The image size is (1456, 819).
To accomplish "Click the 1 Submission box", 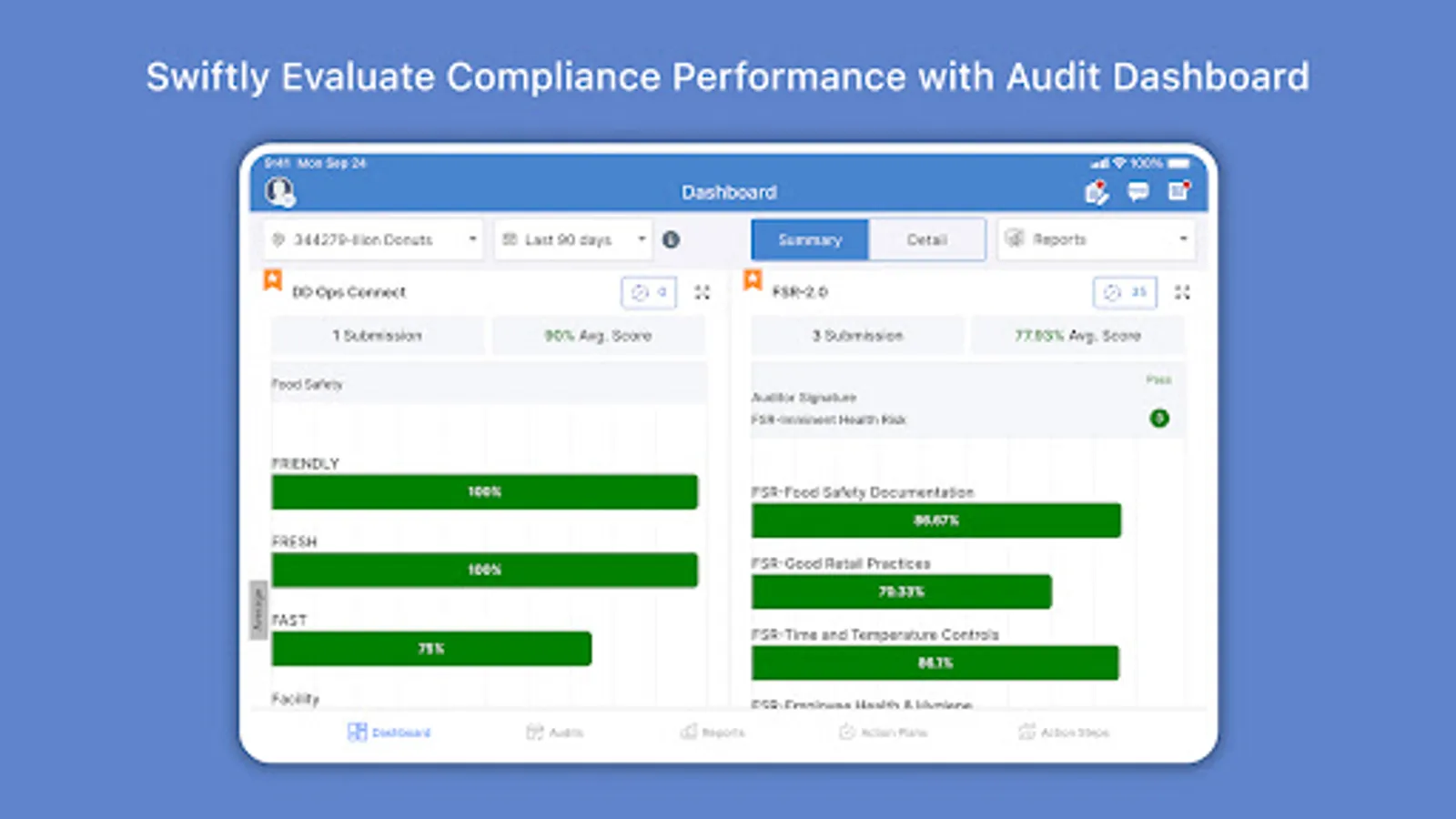I will [378, 336].
